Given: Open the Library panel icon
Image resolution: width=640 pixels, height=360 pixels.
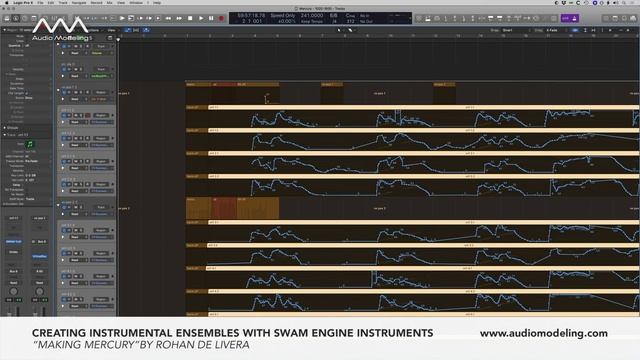Looking at the screenshot, I should tap(7, 18).
